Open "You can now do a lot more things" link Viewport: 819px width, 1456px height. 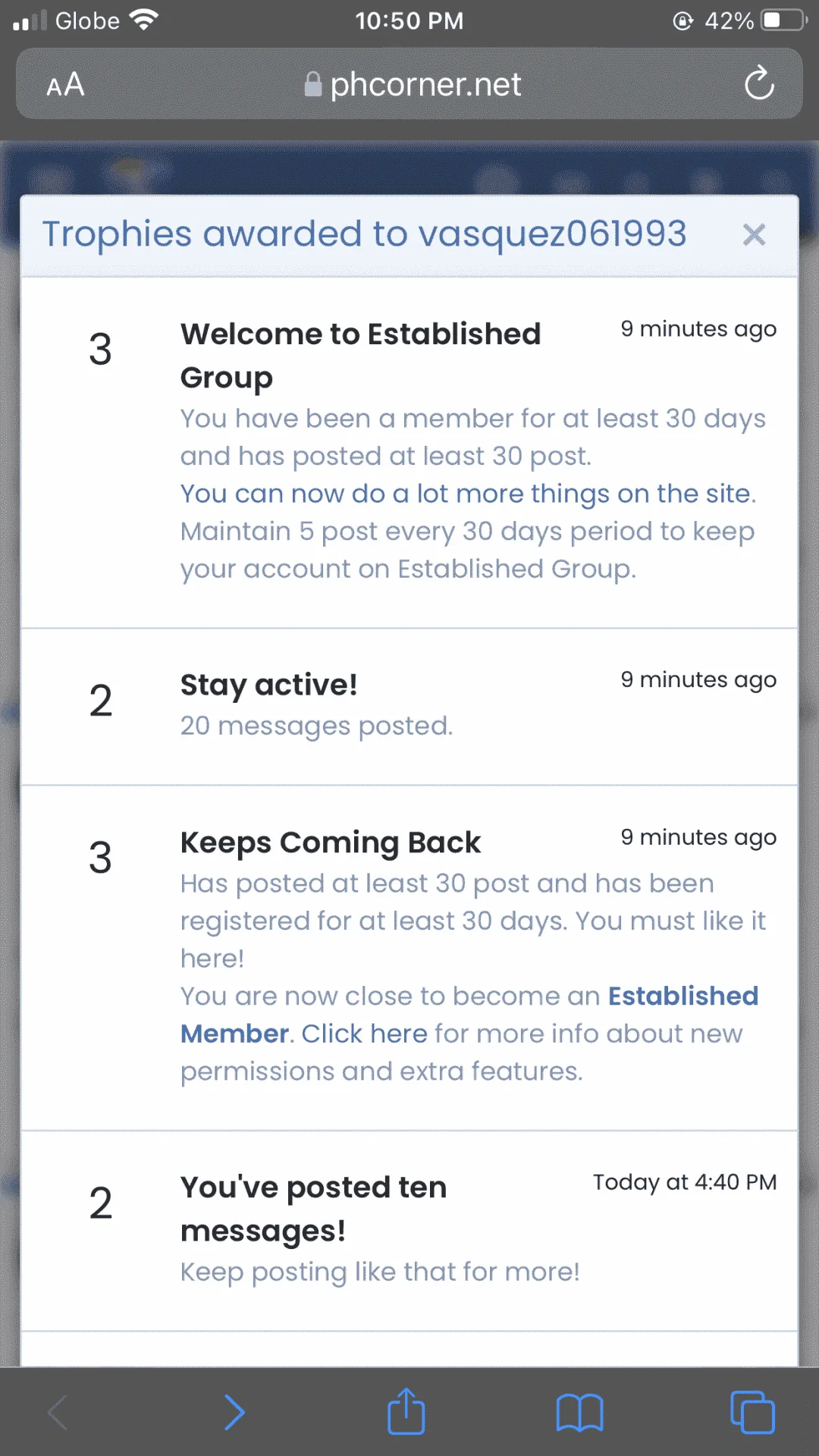pos(468,494)
